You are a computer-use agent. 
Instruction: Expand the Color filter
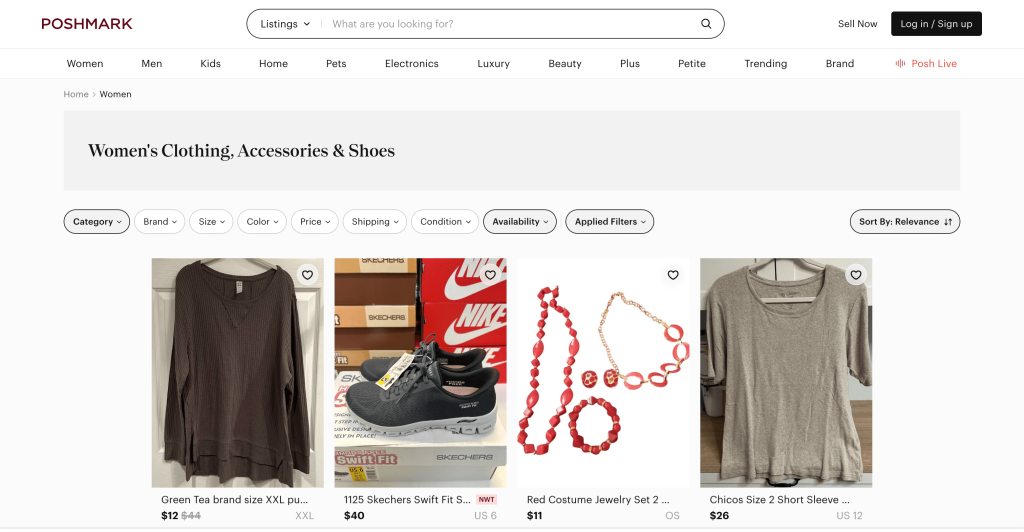point(262,221)
